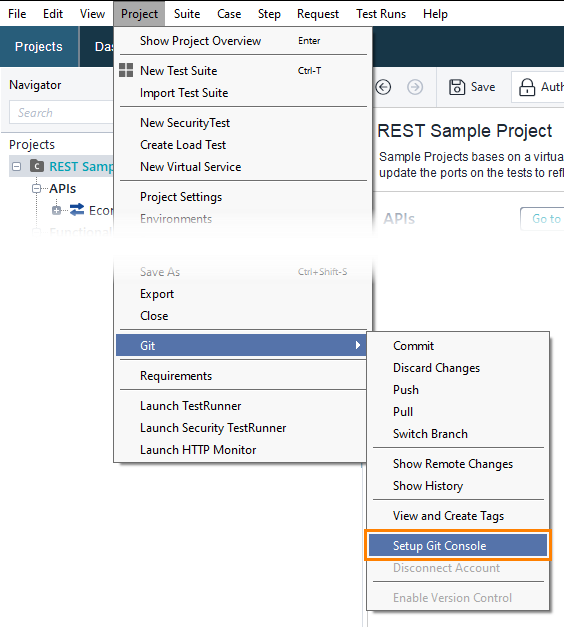The height and width of the screenshot is (627, 564).
Task: Click in the Navigator Search field
Action: [61, 112]
